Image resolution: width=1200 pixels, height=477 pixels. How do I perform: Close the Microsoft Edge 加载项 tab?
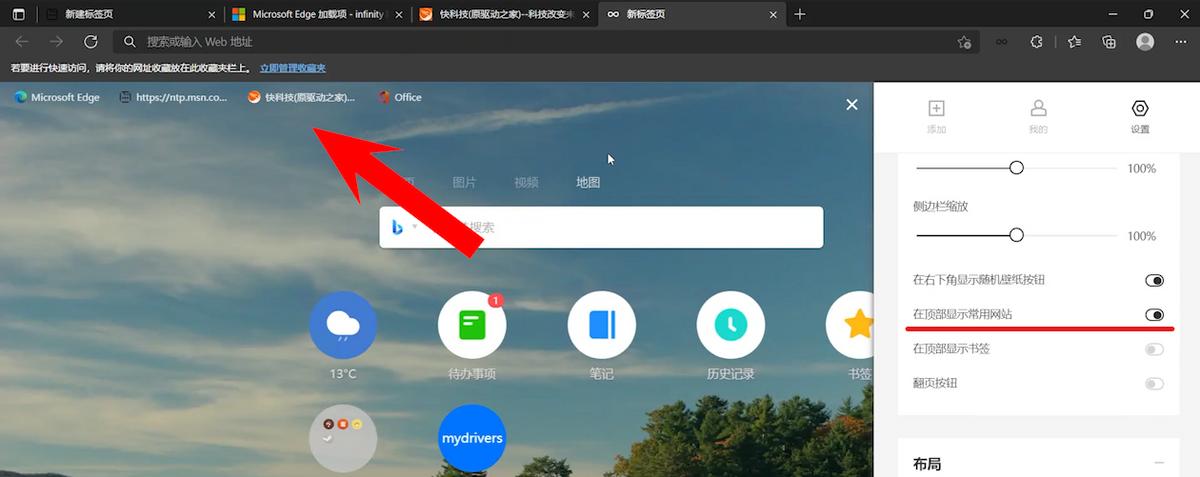click(397, 14)
